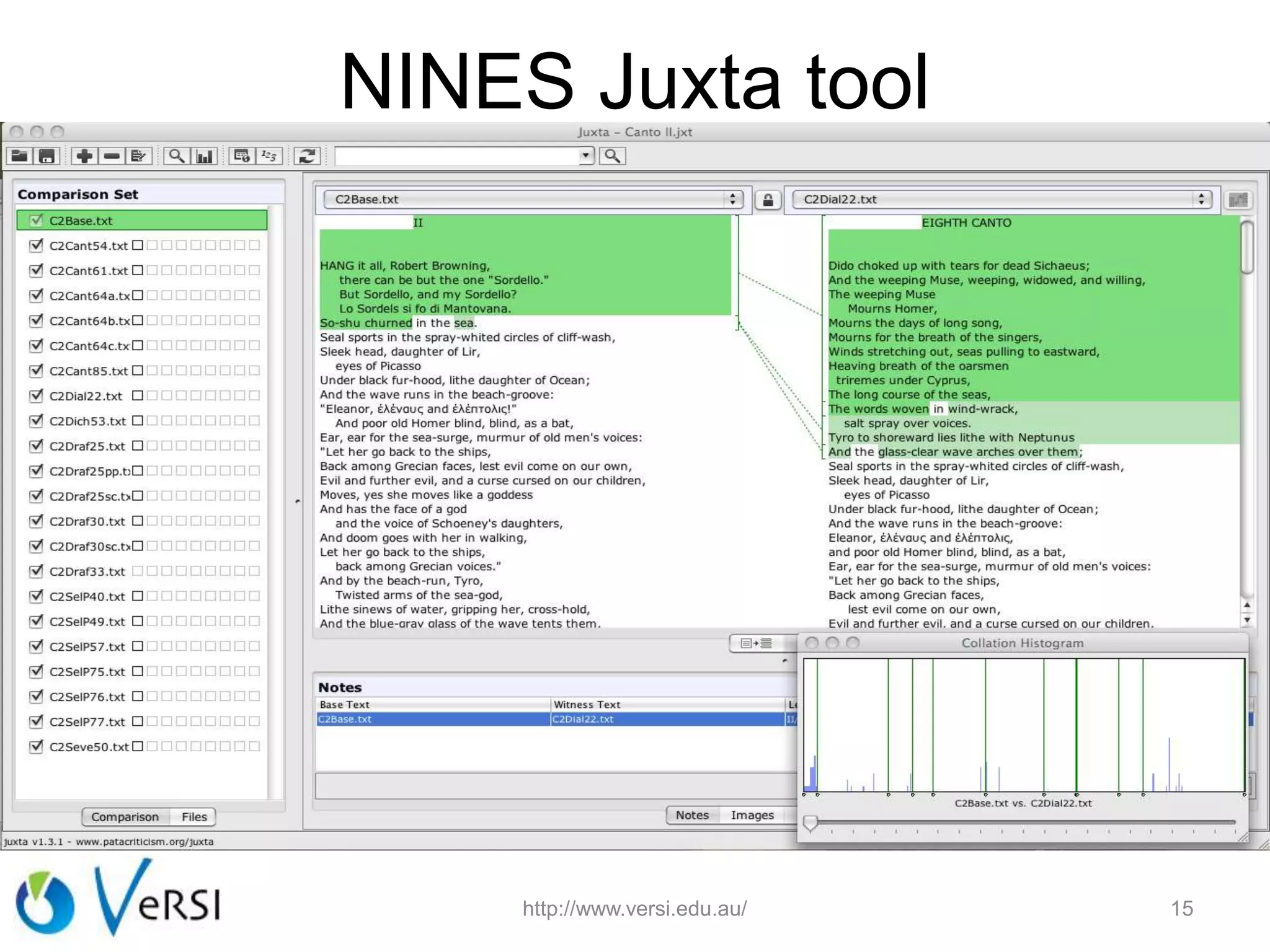
Task: Click the save disk toolbar icon
Action: click(47, 156)
